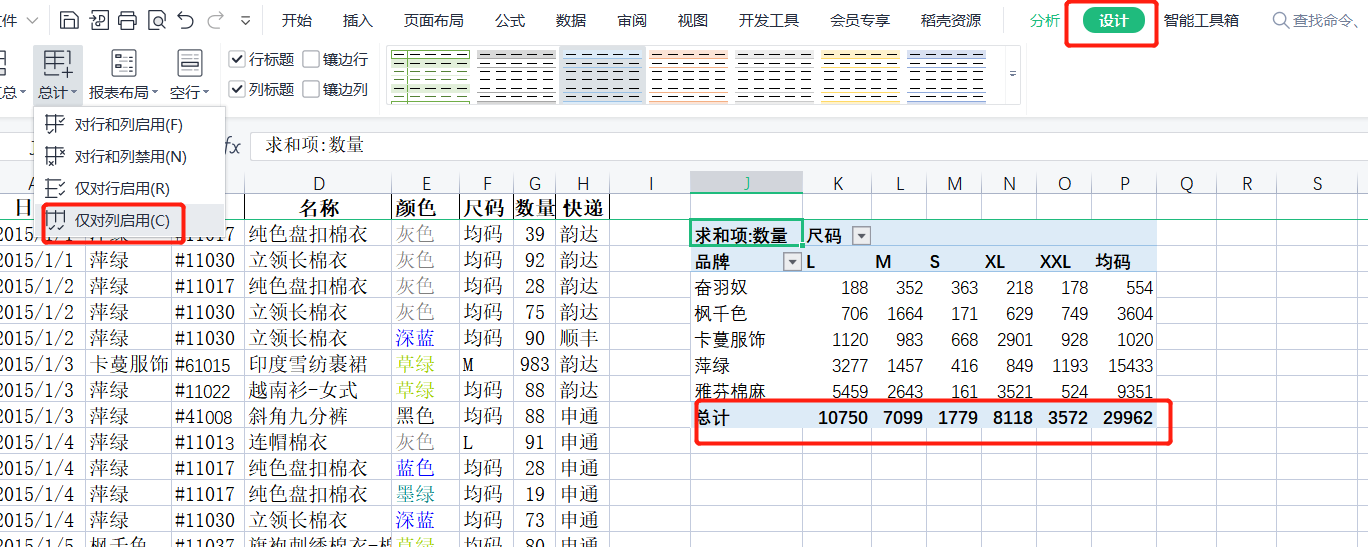Open Print Preview from quick access toolbar

(x=156, y=20)
